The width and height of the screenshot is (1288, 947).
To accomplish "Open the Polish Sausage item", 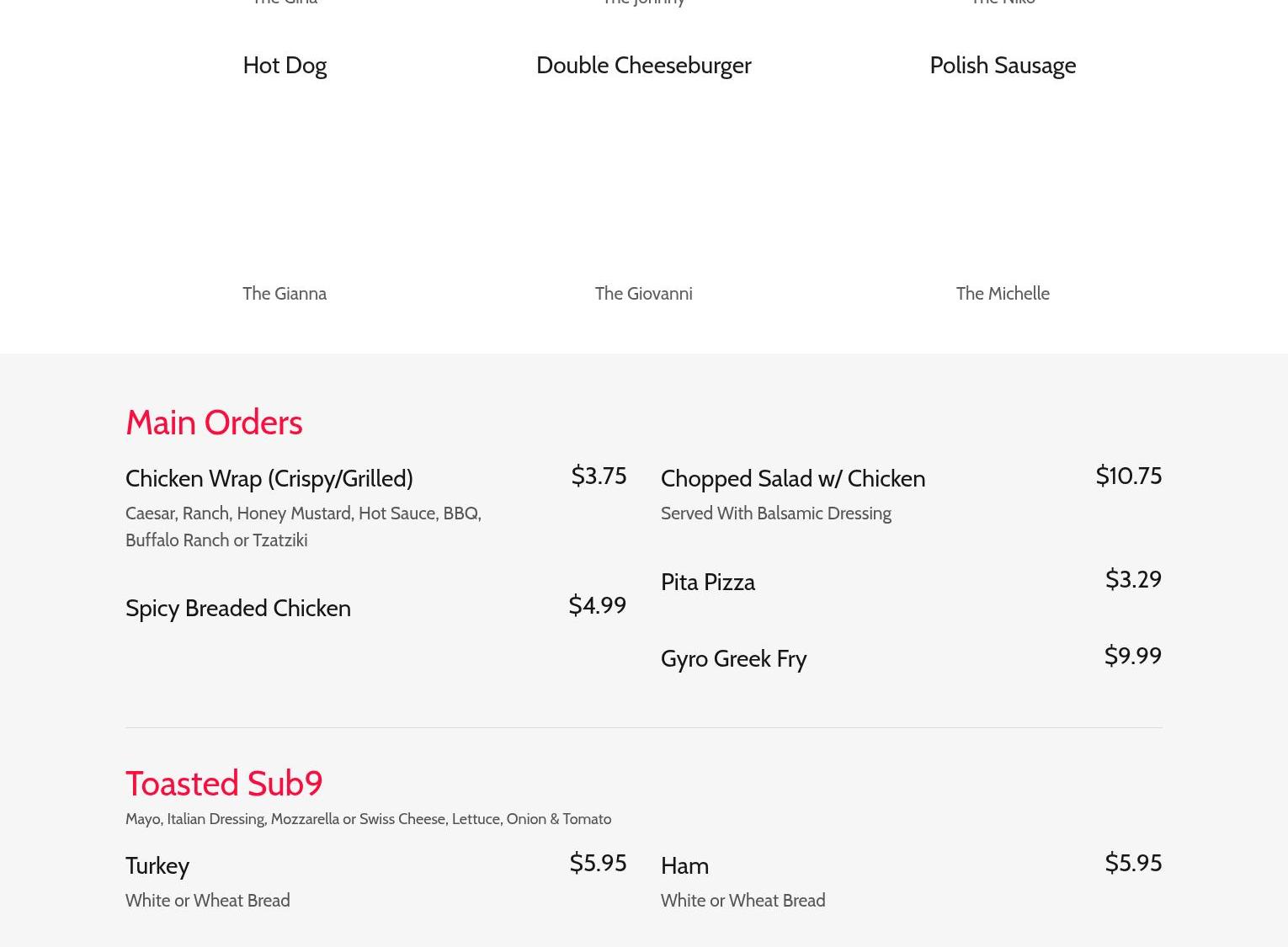I will coord(1003,65).
